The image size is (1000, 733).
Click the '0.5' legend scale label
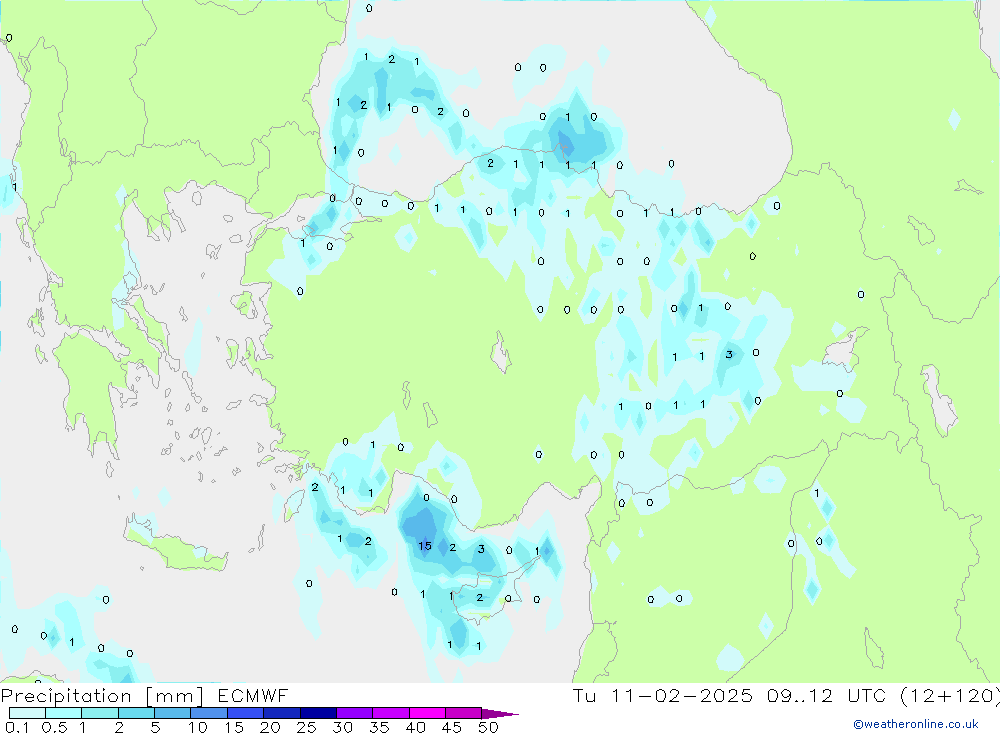tap(54, 727)
